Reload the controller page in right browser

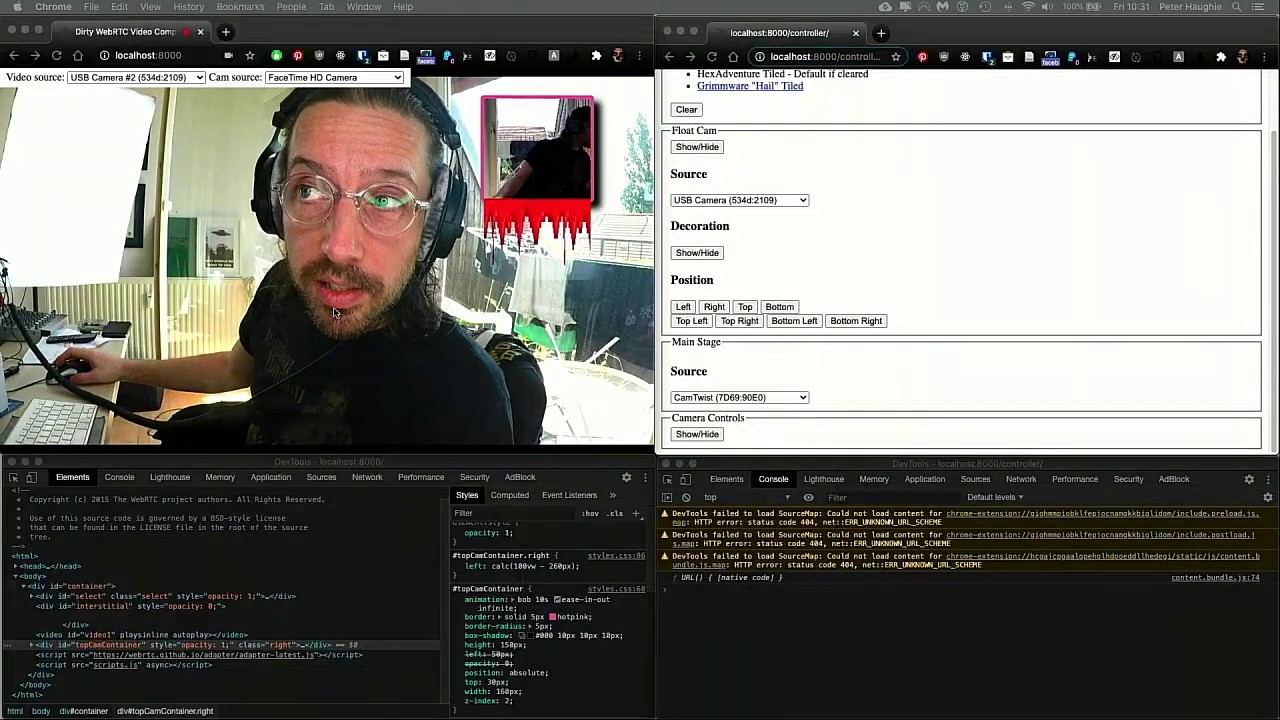(x=712, y=57)
